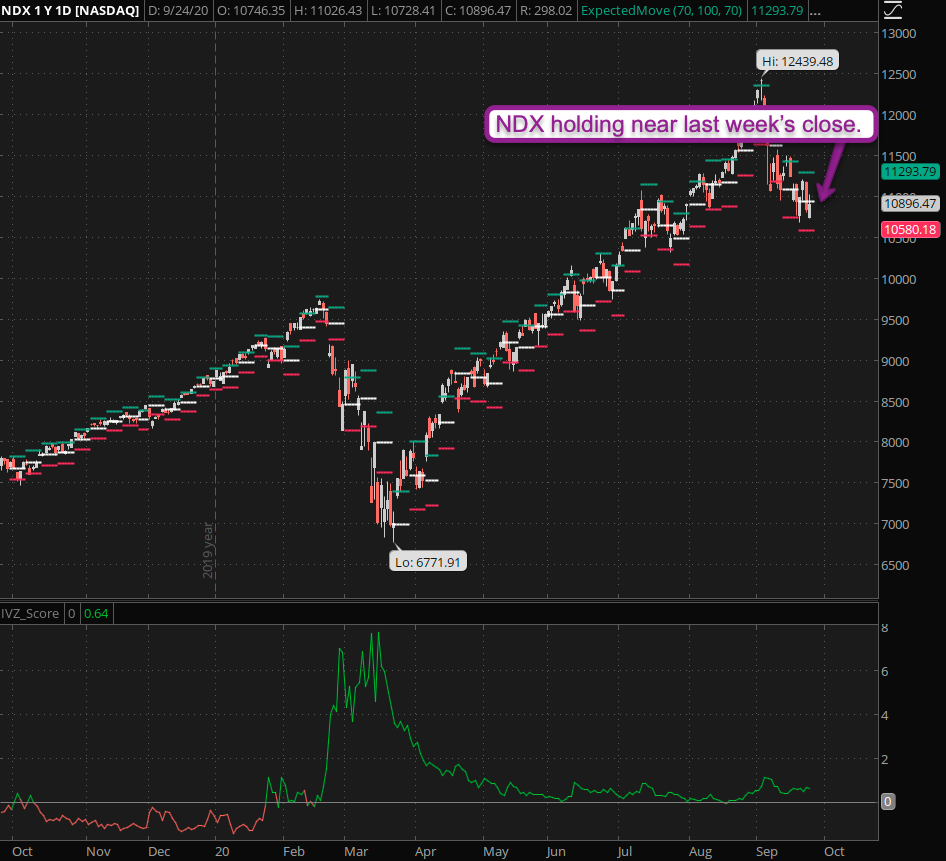Click the red 10580.18 price bubble
This screenshot has height=861, width=946.
(x=910, y=229)
